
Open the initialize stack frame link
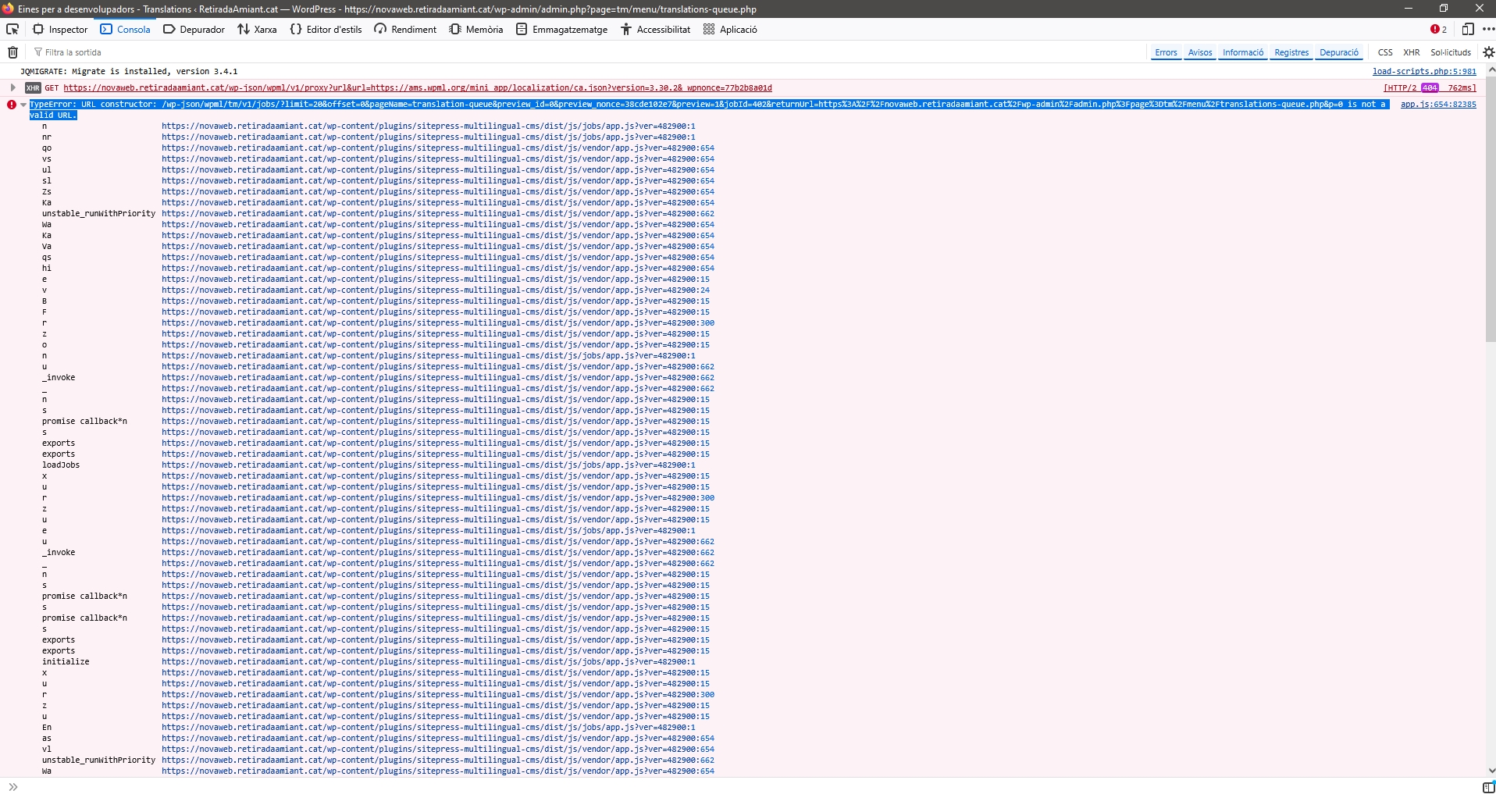pyautogui.click(x=429, y=662)
